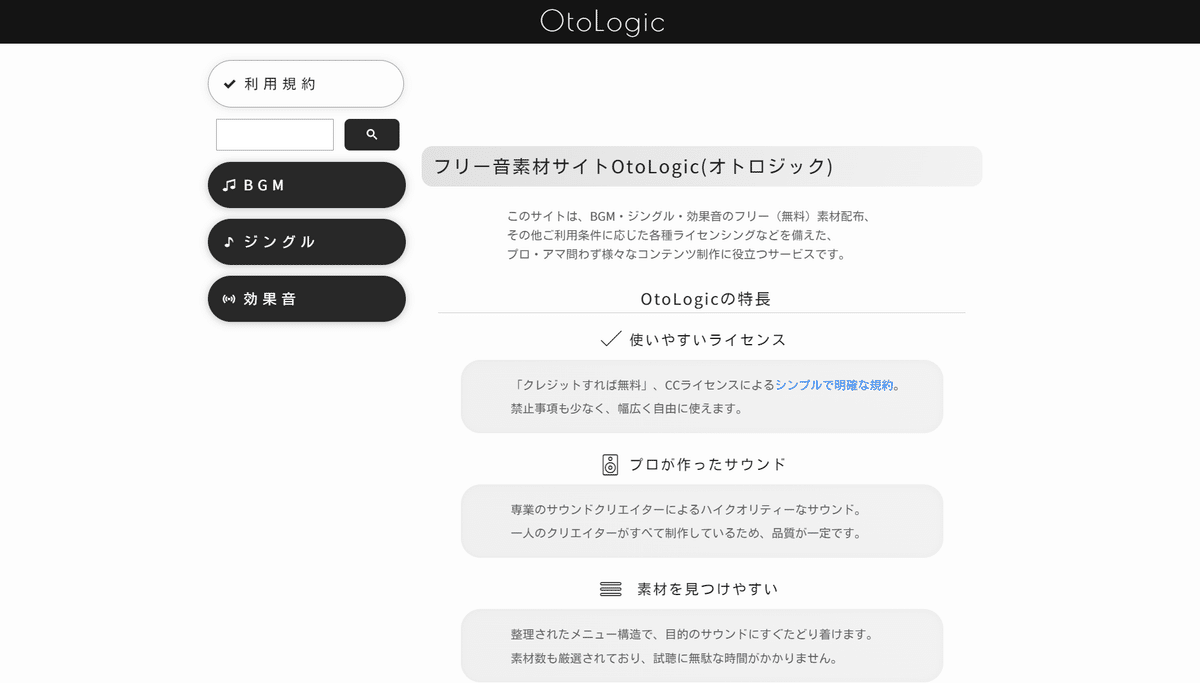Click the single note icon on ジングル
The width and height of the screenshot is (1200, 683).
[x=229, y=242]
